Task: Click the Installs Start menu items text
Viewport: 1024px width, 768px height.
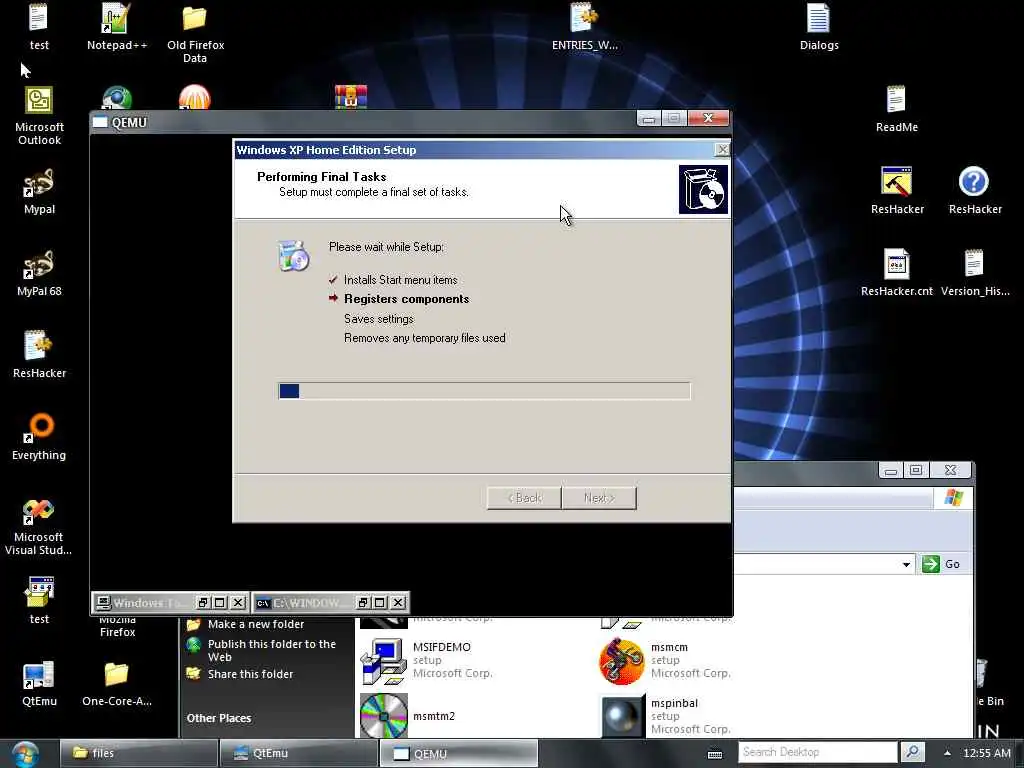Action: (x=400, y=280)
